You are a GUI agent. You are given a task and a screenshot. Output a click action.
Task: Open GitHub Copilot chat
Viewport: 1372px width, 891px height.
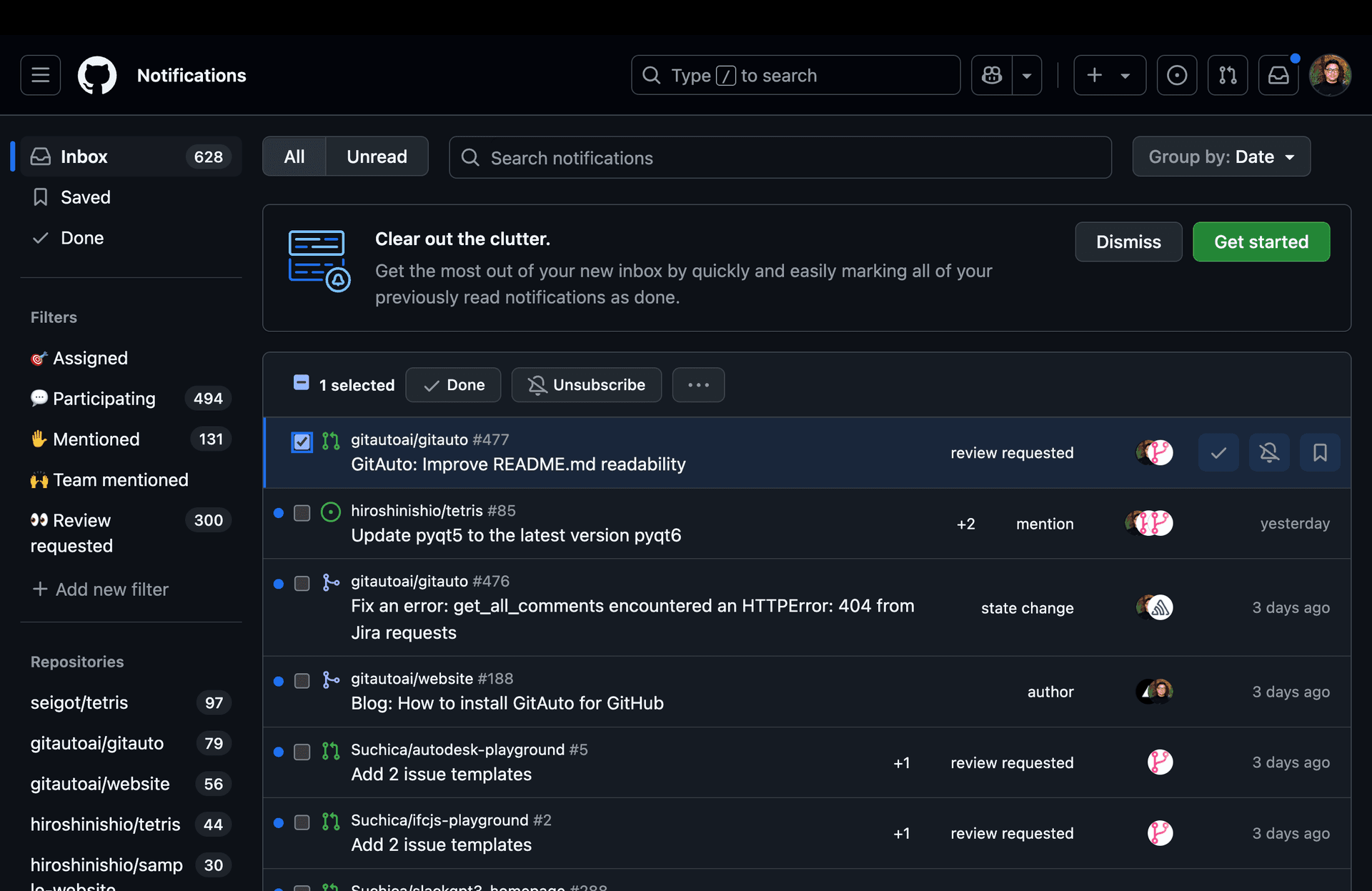pyautogui.click(x=991, y=75)
